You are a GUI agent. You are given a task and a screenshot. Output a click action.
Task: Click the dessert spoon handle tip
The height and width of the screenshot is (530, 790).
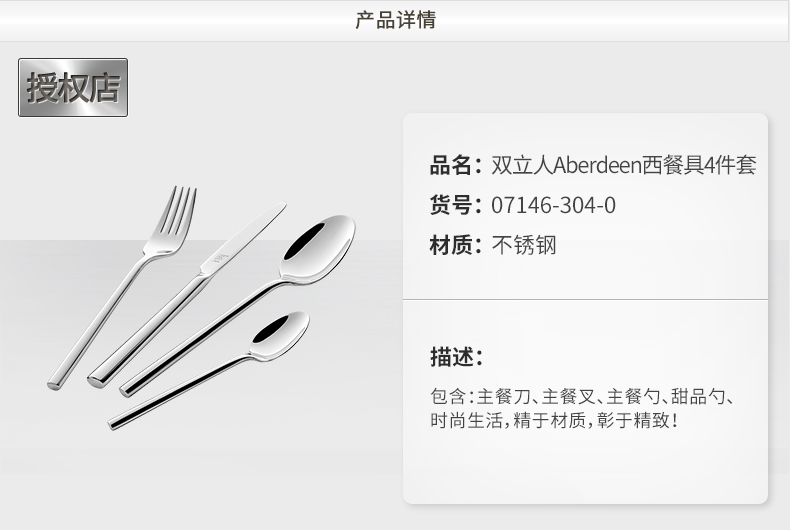point(112,424)
